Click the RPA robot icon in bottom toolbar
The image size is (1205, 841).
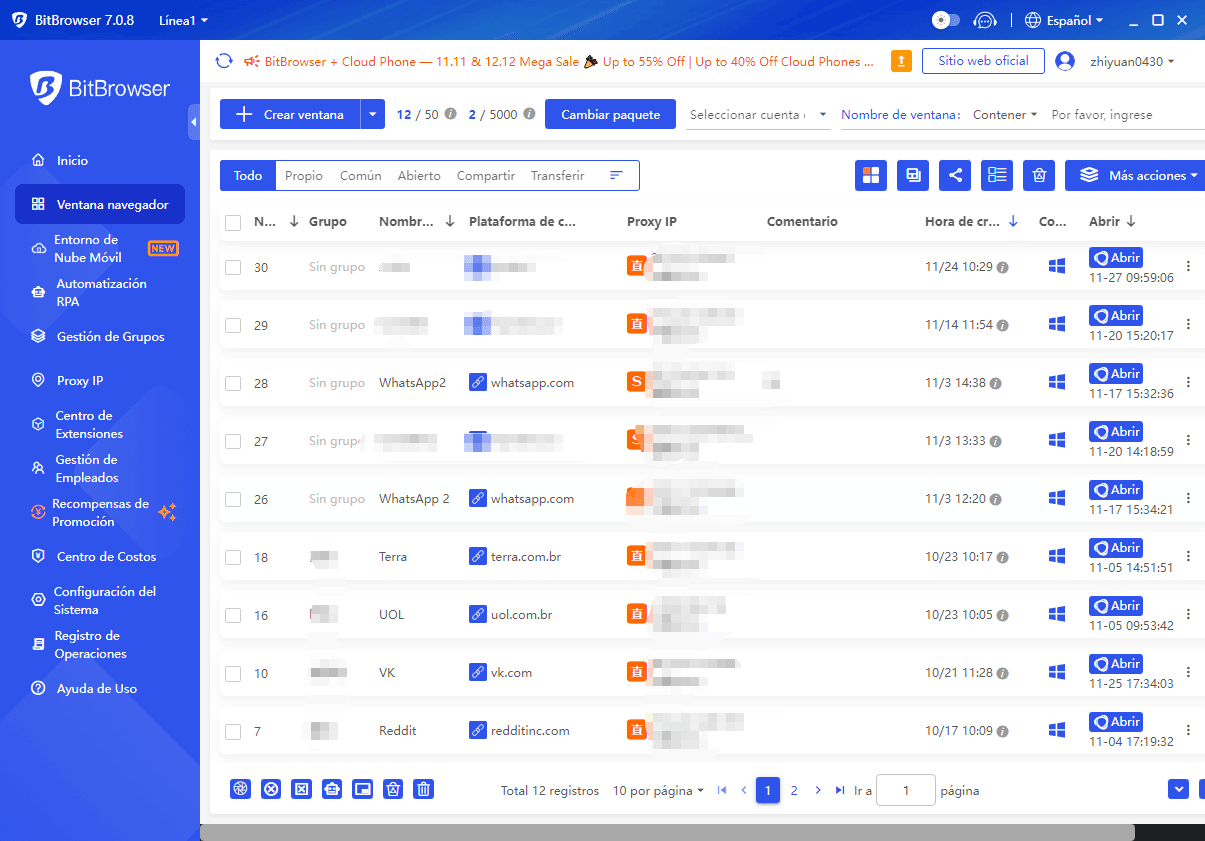pos(332,789)
